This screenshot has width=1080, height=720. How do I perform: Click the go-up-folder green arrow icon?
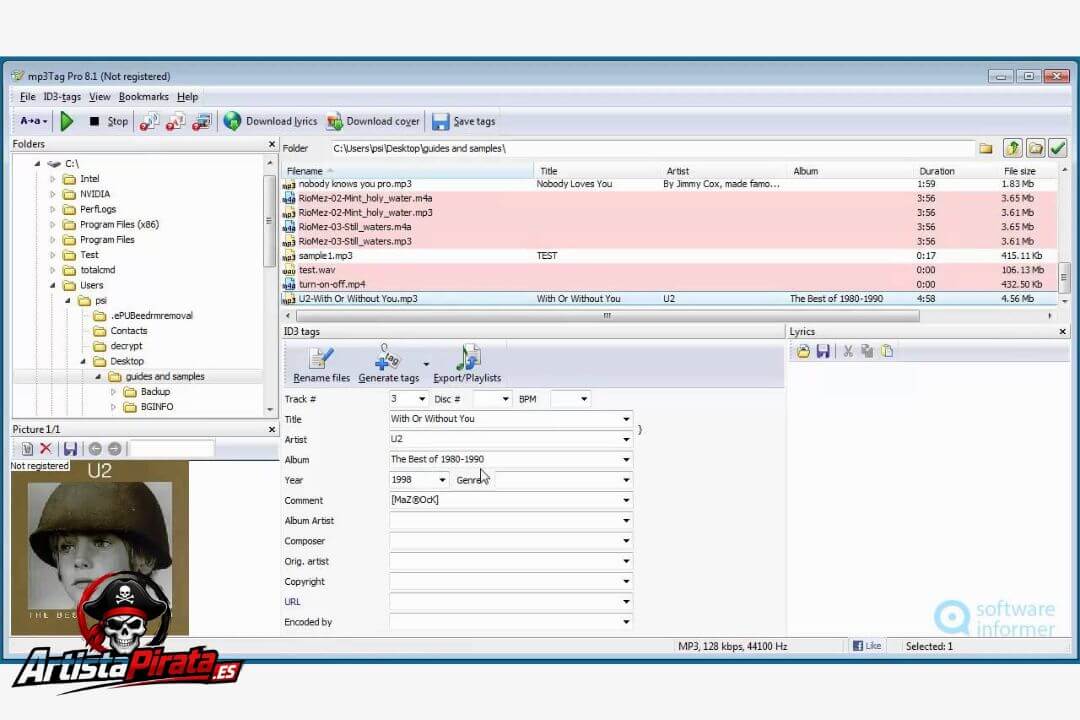click(1012, 148)
